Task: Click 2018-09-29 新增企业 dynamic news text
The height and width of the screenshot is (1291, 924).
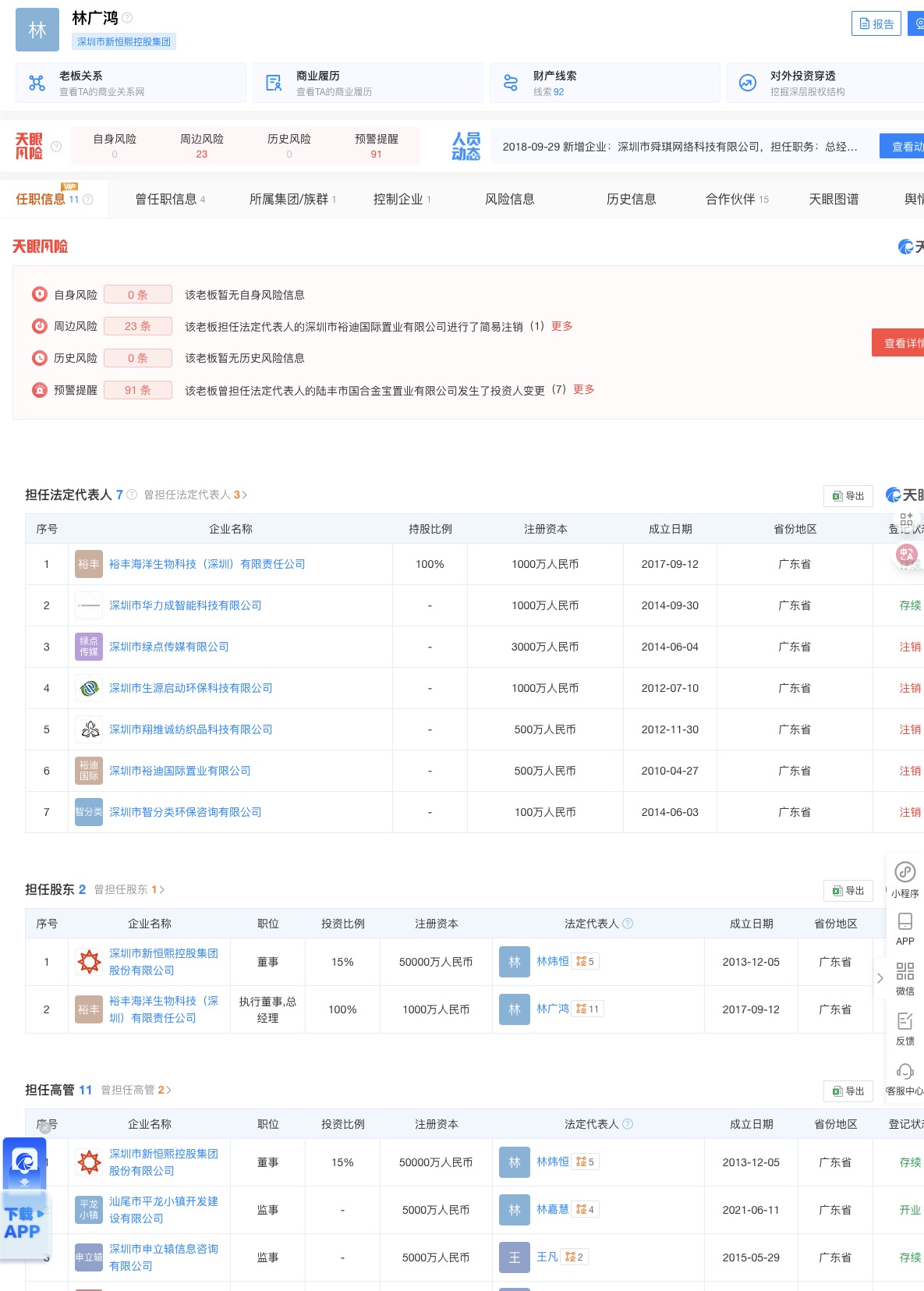Action: pyautogui.click(x=680, y=147)
